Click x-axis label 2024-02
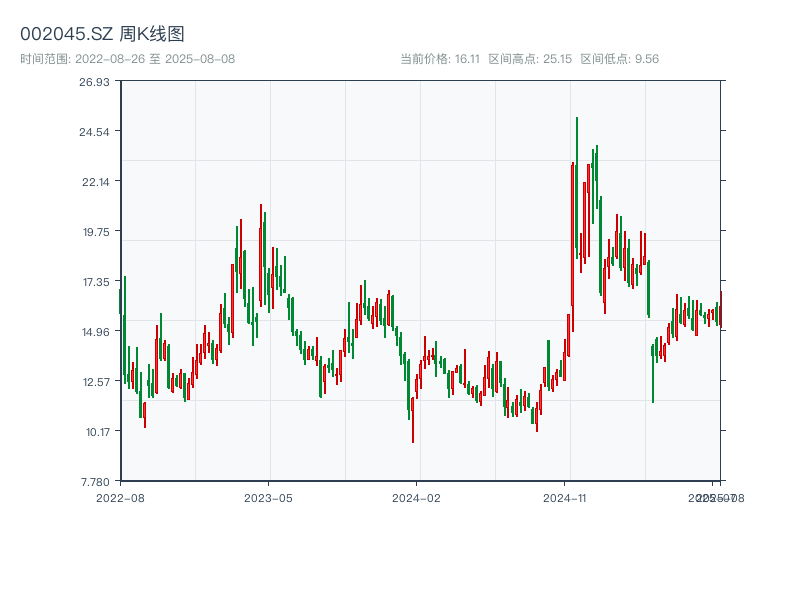Image resolution: width=800 pixels, height=600 pixels. tap(416, 498)
